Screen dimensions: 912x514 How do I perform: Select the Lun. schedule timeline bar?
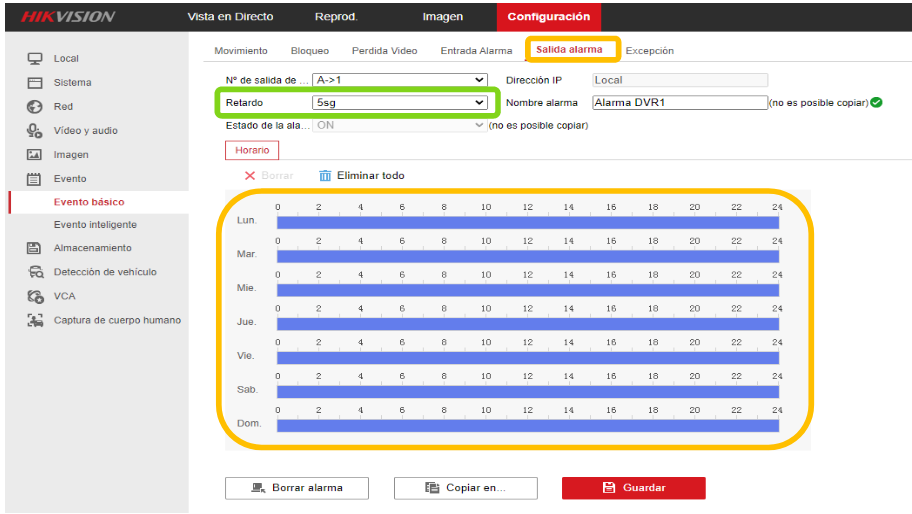click(x=528, y=223)
